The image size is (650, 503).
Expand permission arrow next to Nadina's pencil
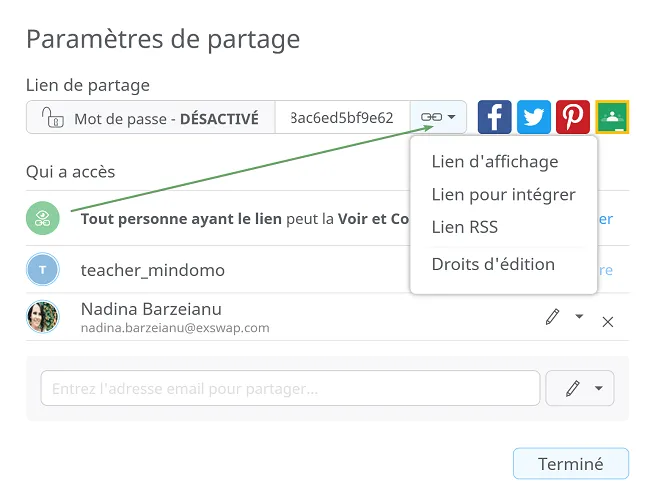tap(579, 317)
